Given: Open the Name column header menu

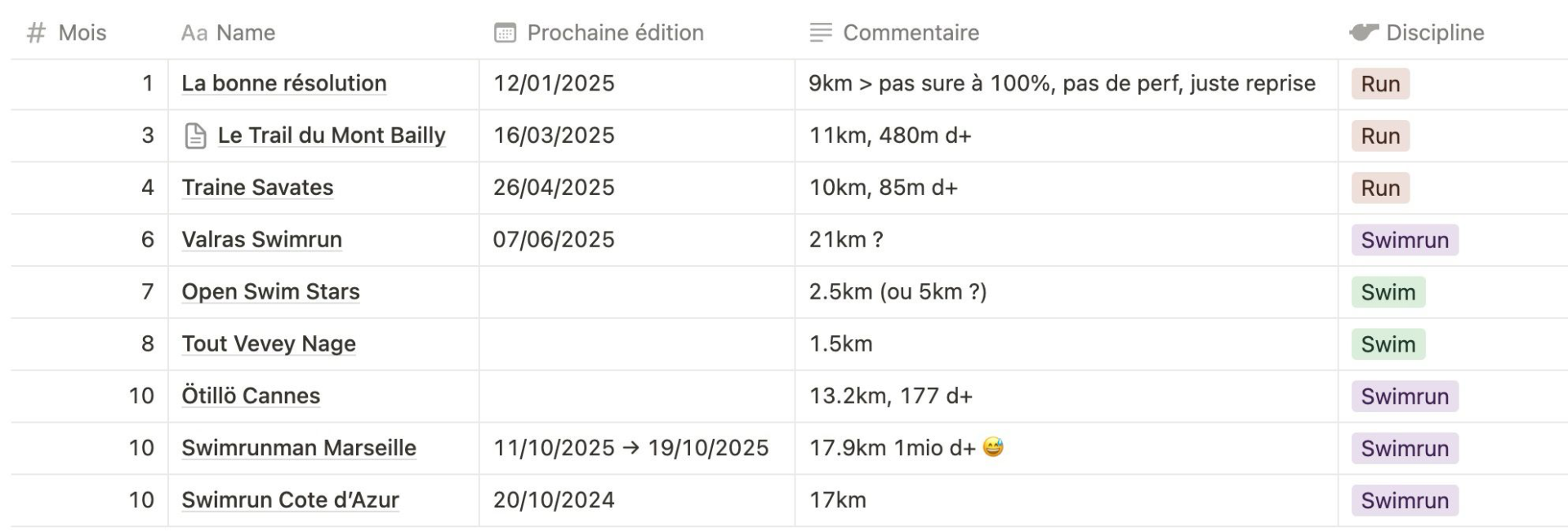Looking at the screenshot, I should coord(246,33).
